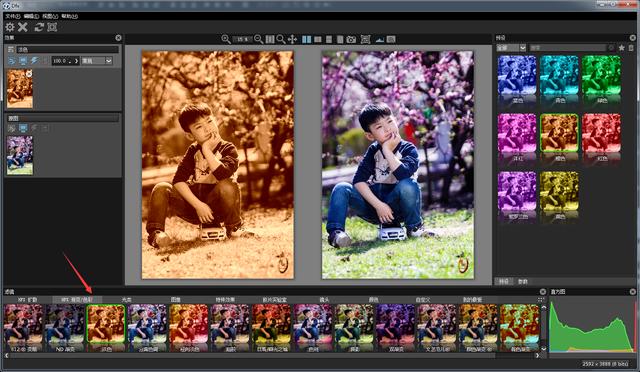Click the filter strip expand grid icon
This screenshot has height=372, width=640.
tap(541, 300)
